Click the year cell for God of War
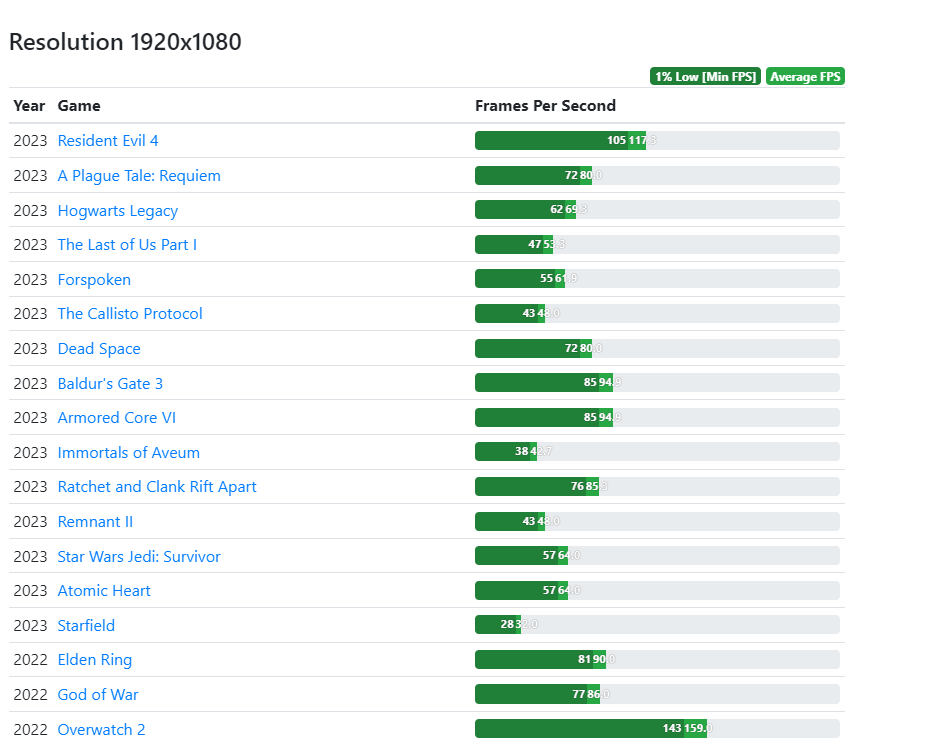Screen dimensions: 927x745 coord(30,695)
